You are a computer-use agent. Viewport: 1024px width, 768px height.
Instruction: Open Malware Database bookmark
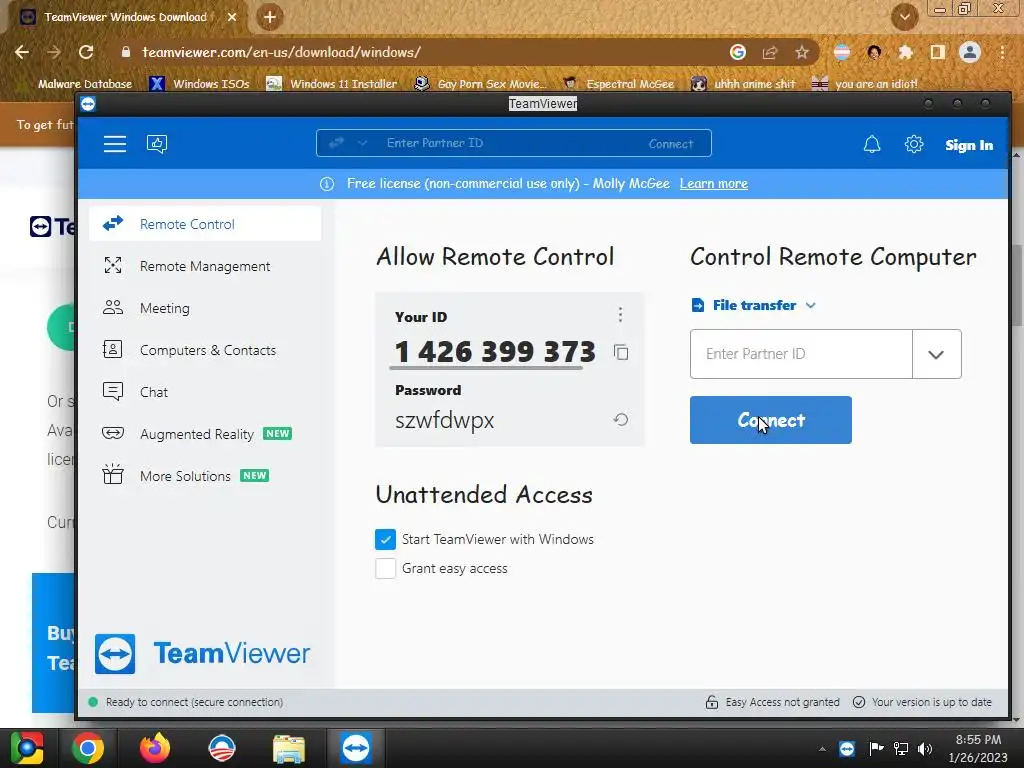pyautogui.click(x=84, y=84)
